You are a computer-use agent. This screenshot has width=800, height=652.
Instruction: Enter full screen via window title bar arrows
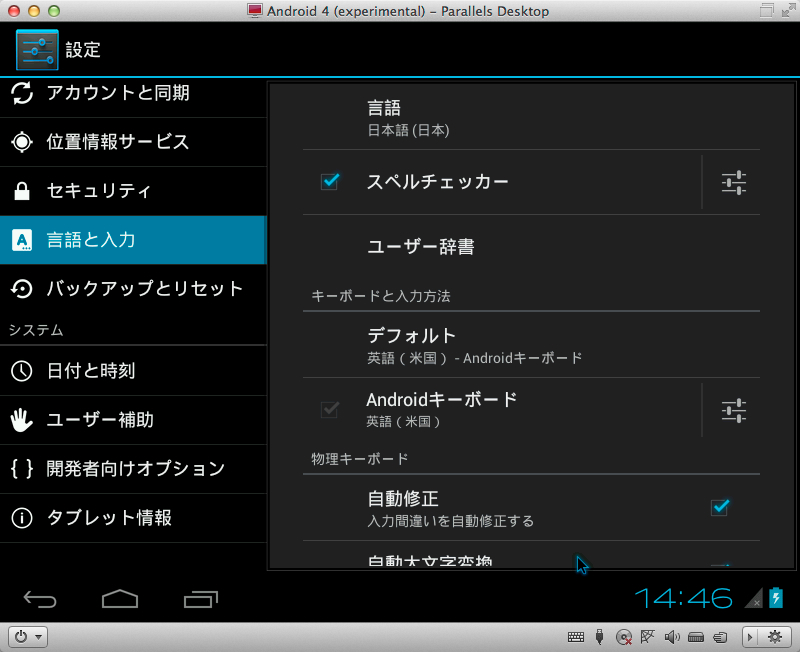point(788,11)
